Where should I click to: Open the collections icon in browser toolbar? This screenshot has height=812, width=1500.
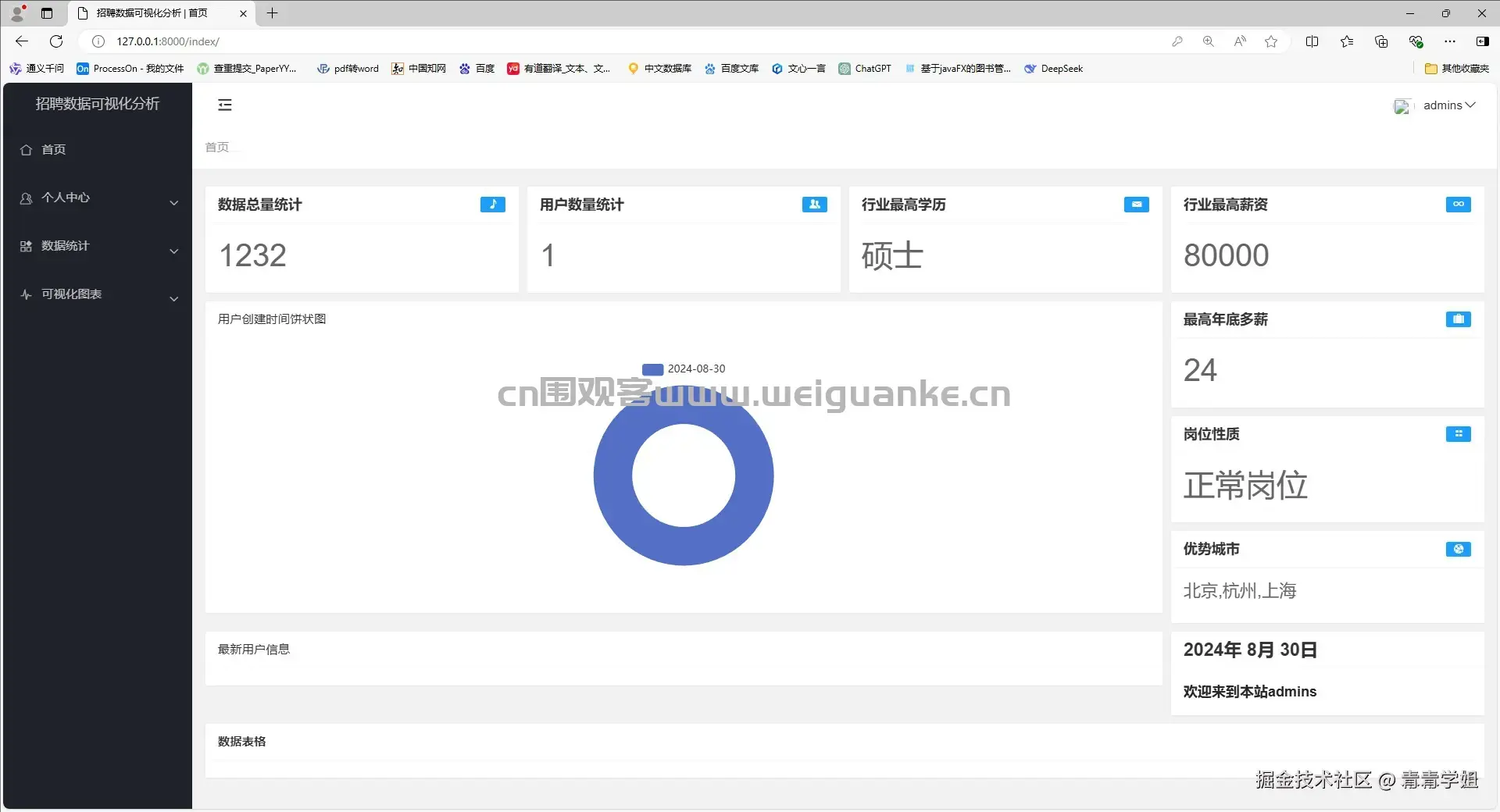(x=1381, y=41)
